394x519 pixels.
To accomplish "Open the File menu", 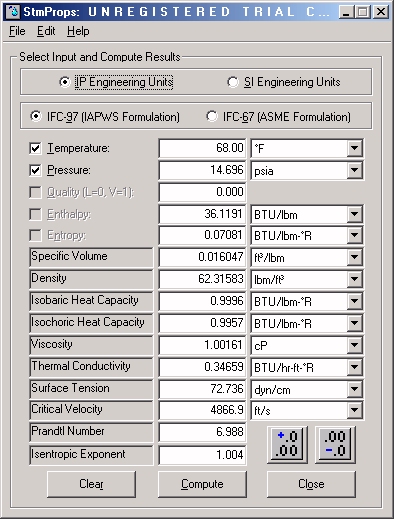I will pos(17,31).
